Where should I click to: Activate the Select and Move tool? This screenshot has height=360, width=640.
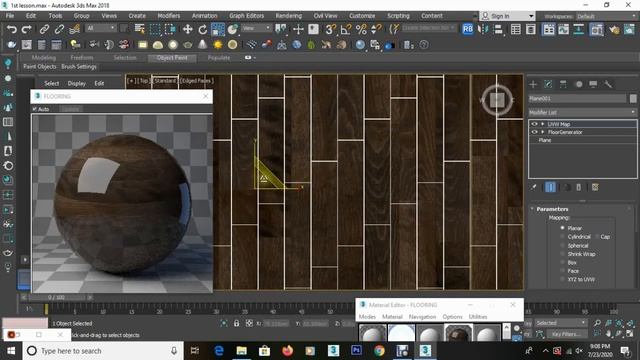[187, 29]
